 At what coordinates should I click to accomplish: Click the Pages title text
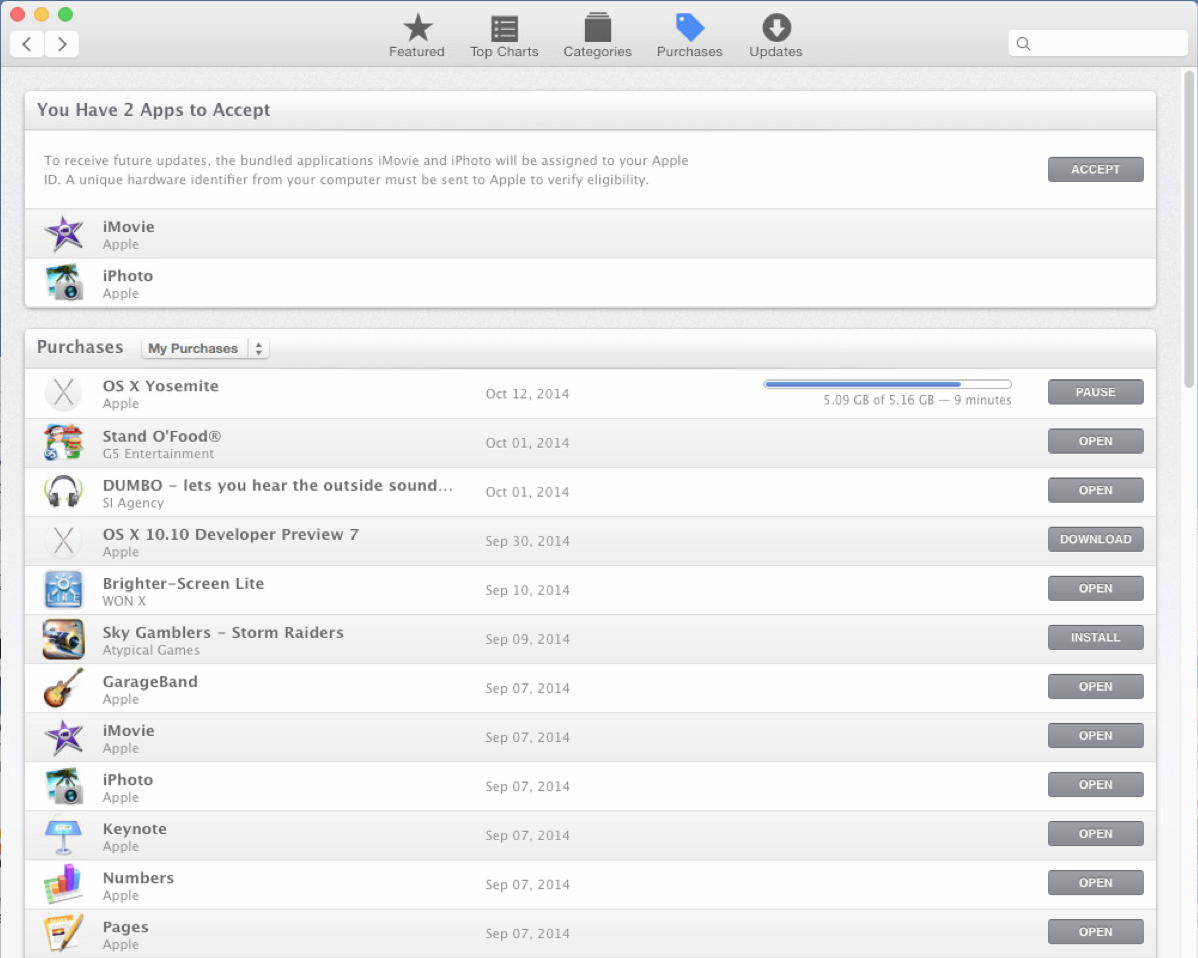coord(125,927)
